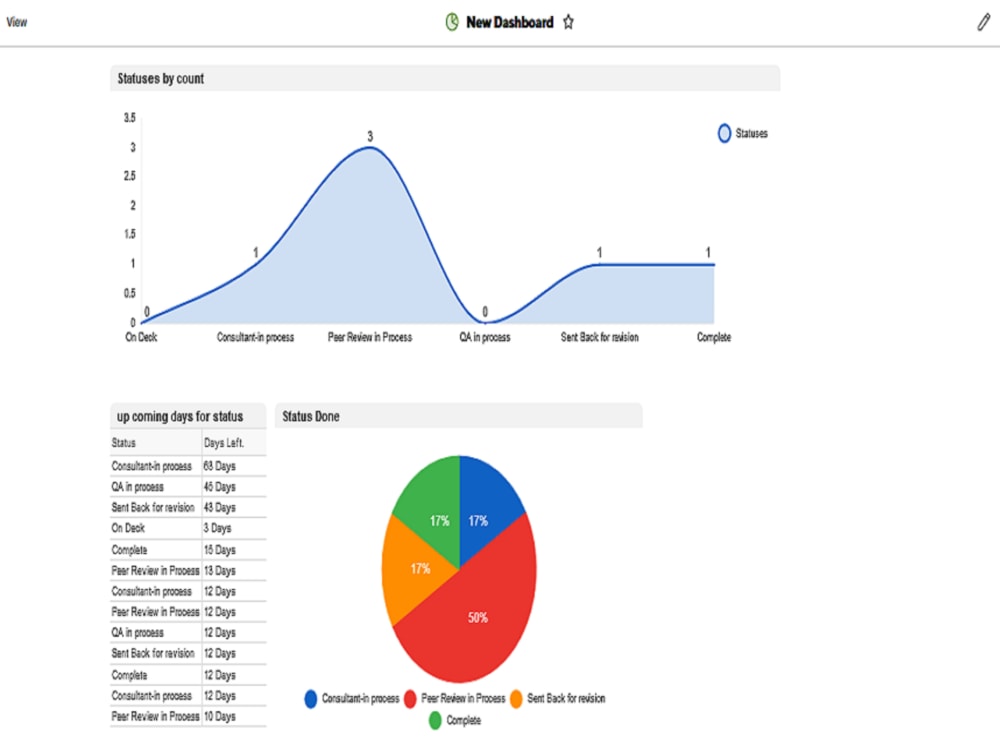Click the green dashboard icon beside the title

(x=451, y=21)
